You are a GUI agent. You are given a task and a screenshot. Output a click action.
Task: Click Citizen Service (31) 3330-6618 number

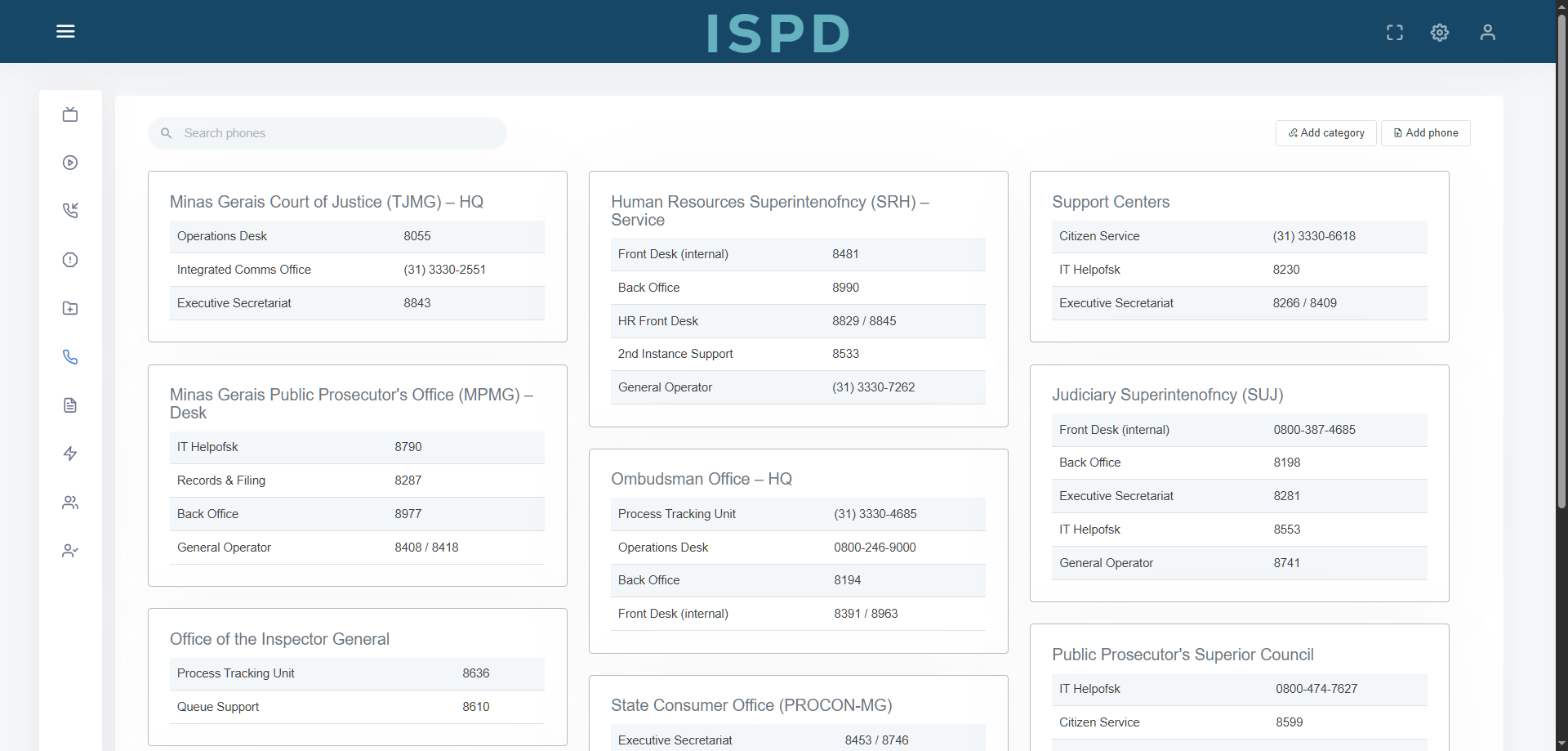point(1313,236)
